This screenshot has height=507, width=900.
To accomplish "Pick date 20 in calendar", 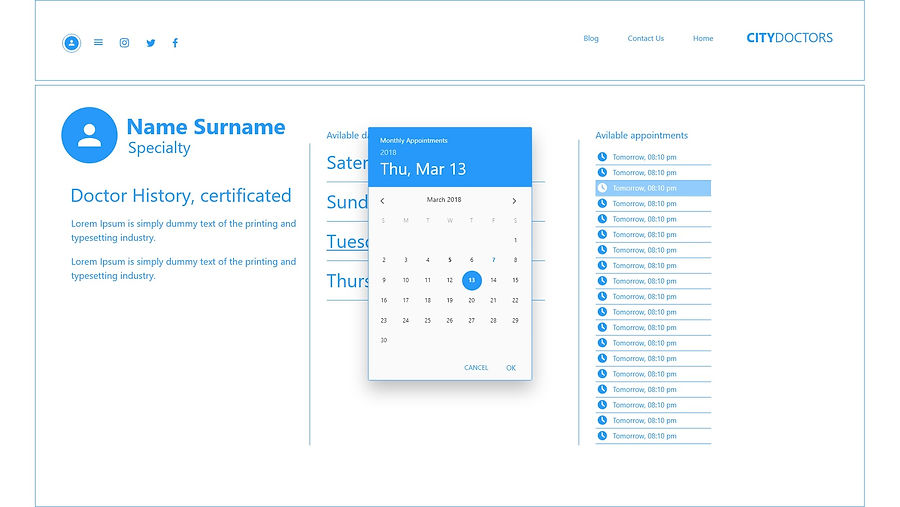I will pyautogui.click(x=471, y=300).
